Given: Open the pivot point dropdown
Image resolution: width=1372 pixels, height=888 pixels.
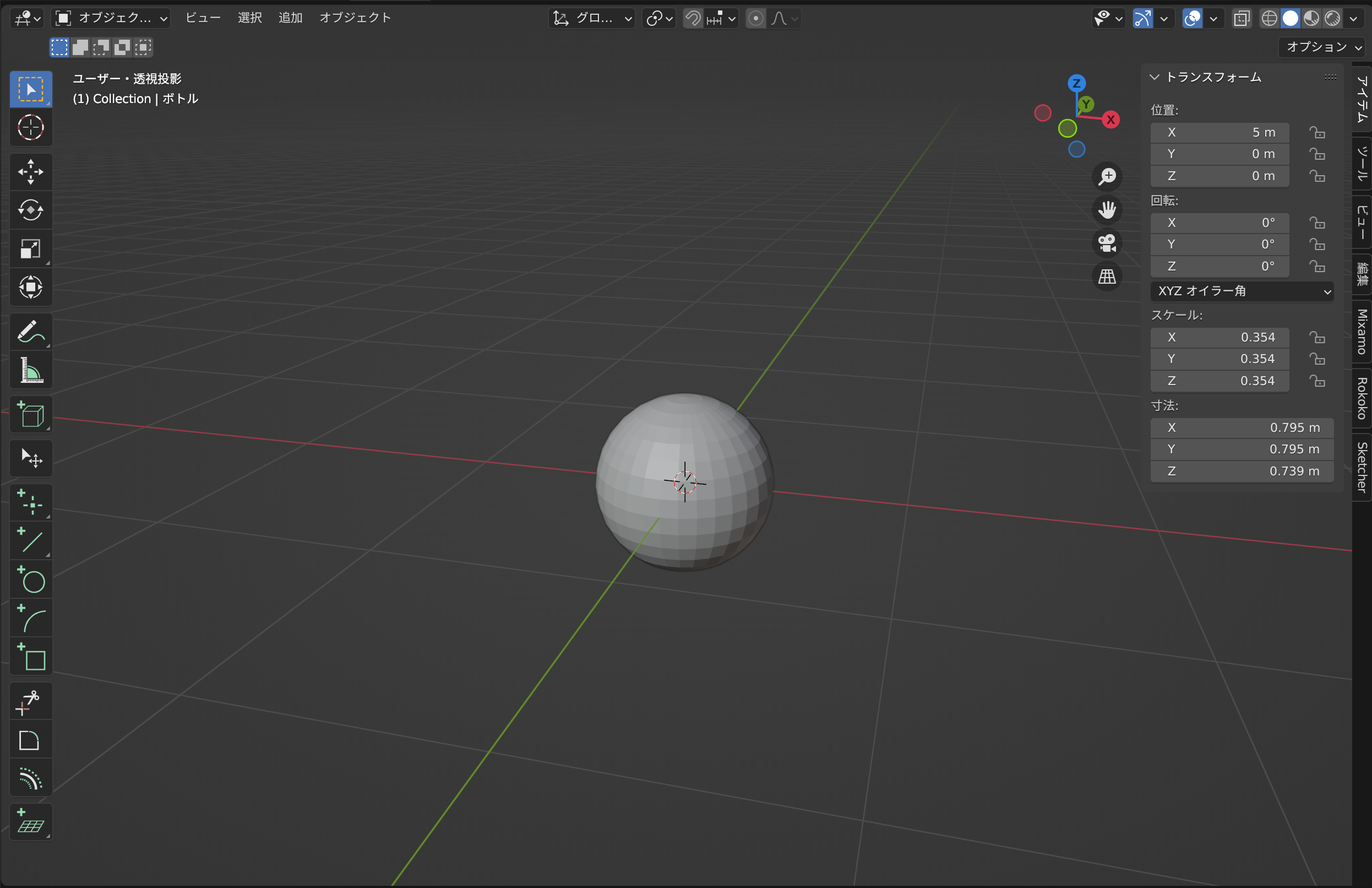Looking at the screenshot, I should 659,18.
